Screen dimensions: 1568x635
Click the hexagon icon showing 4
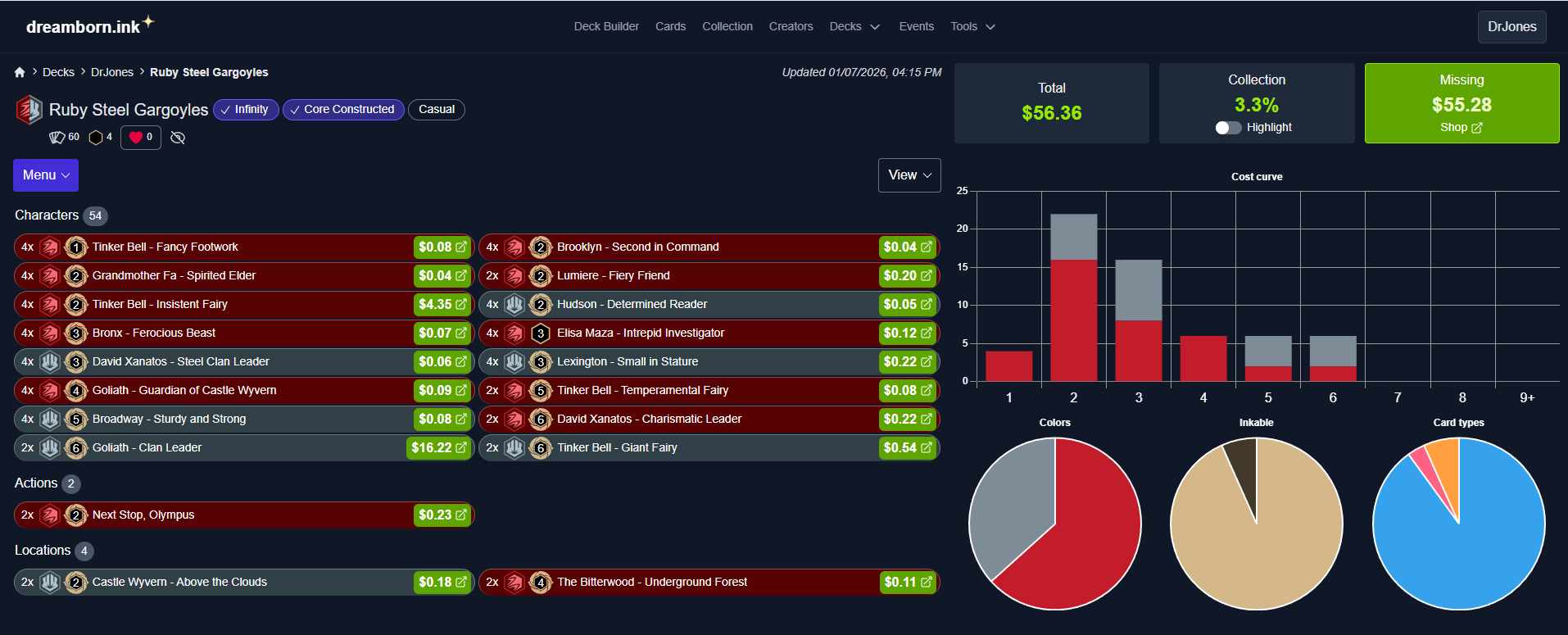click(96, 138)
